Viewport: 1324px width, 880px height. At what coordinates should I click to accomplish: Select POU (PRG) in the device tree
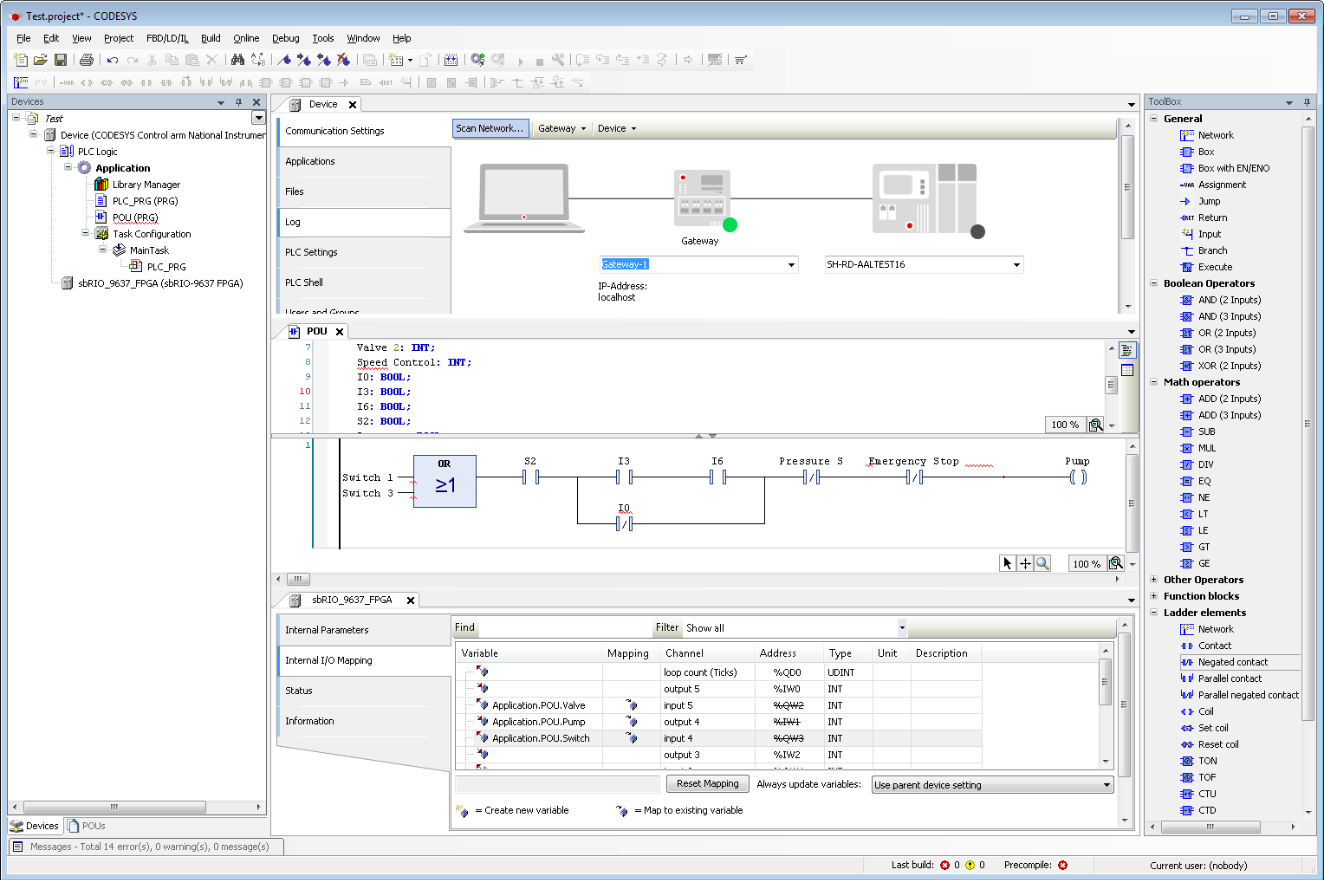pyautogui.click(x=135, y=217)
